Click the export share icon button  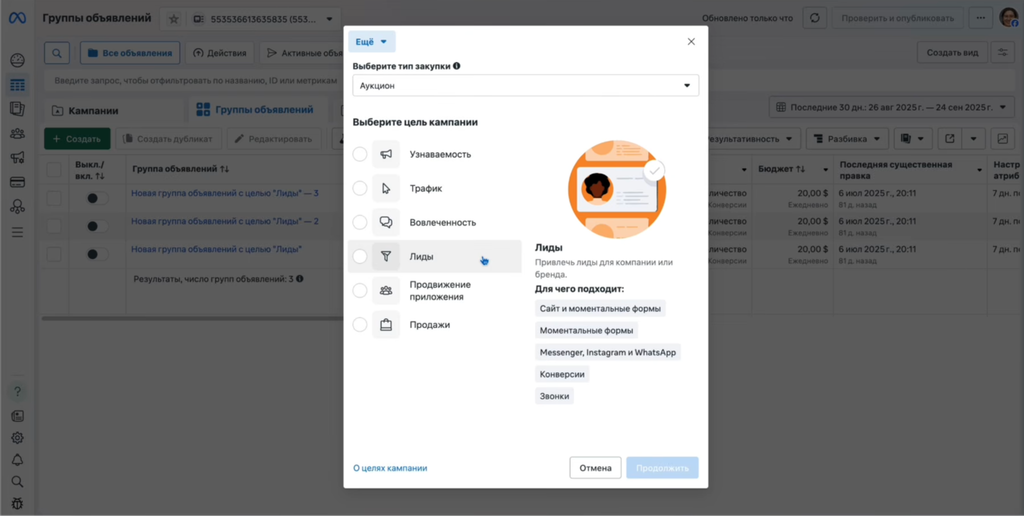[x=950, y=138]
